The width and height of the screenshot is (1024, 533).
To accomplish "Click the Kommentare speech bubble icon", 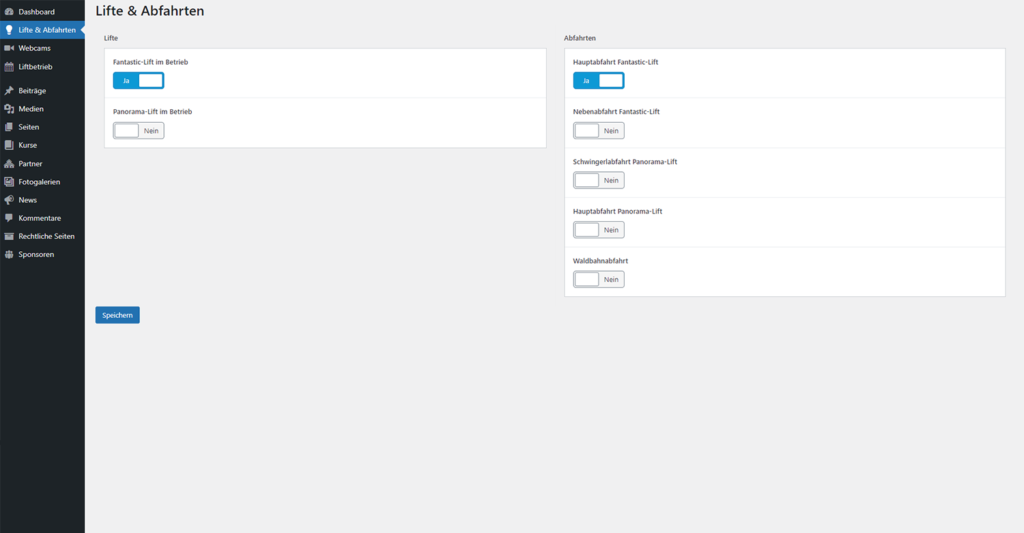I will click(9, 218).
